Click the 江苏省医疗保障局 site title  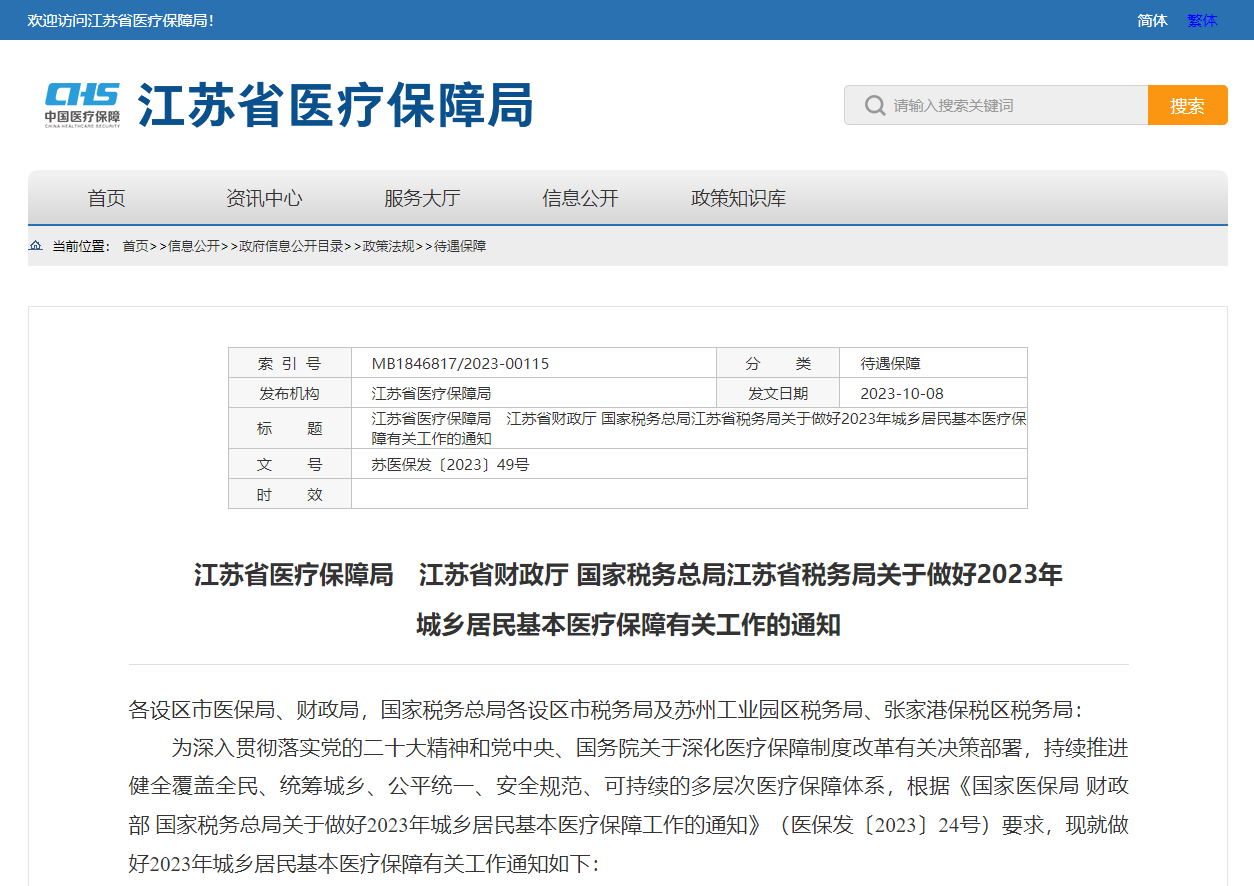(x=336, y=105)
